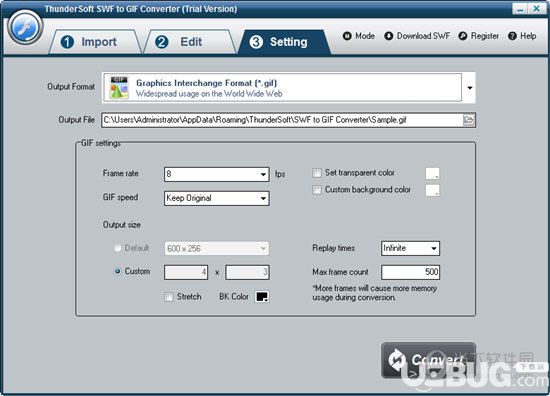Click the GIF format thumbnail icon
Viewport: 550px width, 396px height.
coord(119,88)
